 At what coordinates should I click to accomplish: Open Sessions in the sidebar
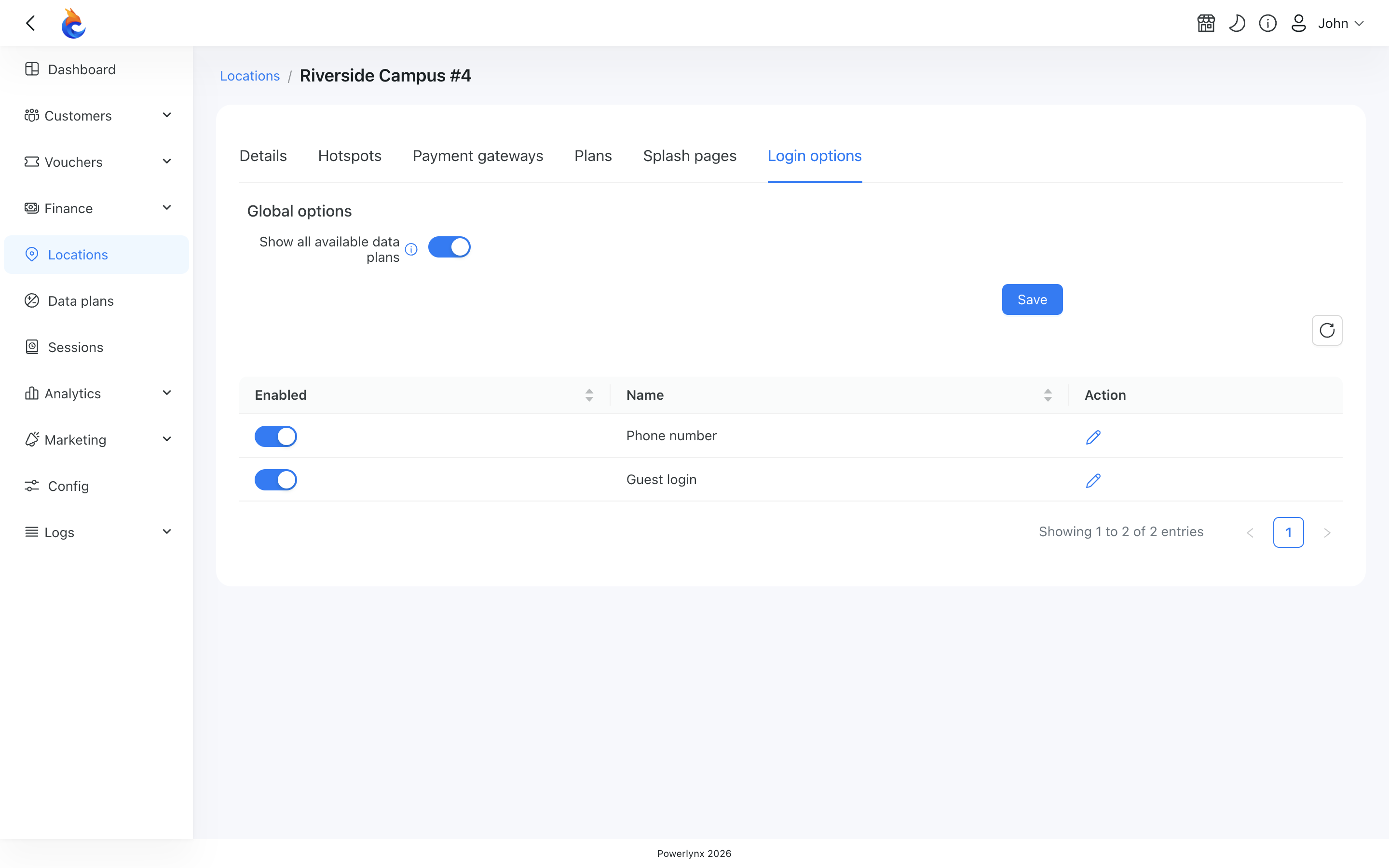(96, 347)
